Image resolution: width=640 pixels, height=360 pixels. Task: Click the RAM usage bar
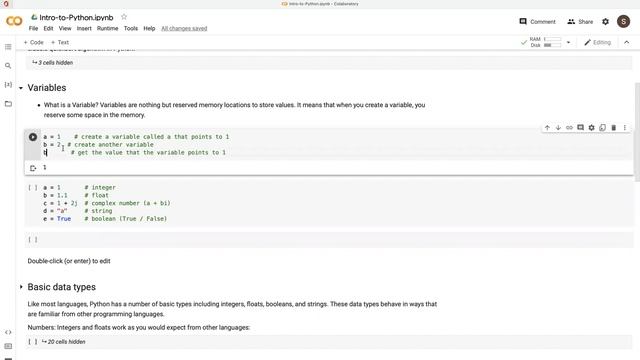[x=553, y=39]
